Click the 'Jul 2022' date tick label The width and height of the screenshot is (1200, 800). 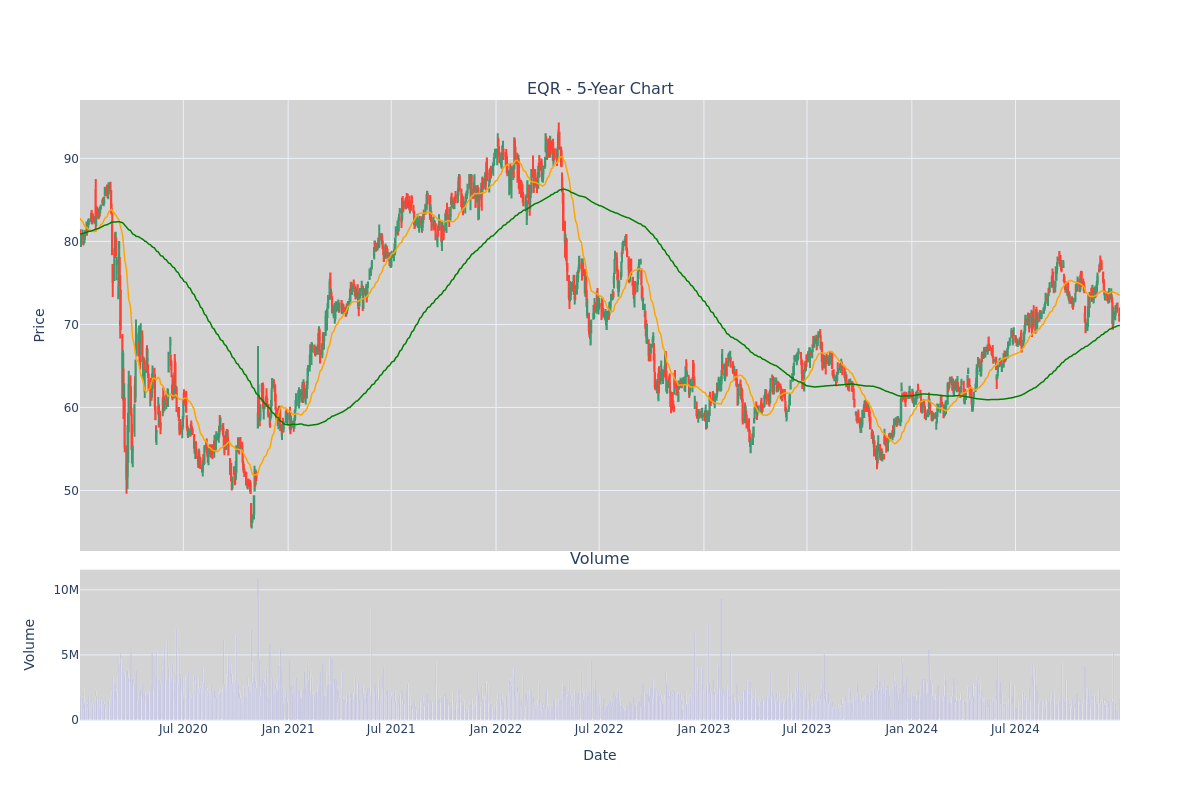(x=599, y=729)
